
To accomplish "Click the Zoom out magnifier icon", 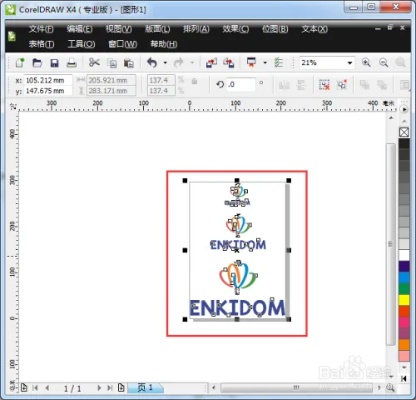I will tap(384, 63).
